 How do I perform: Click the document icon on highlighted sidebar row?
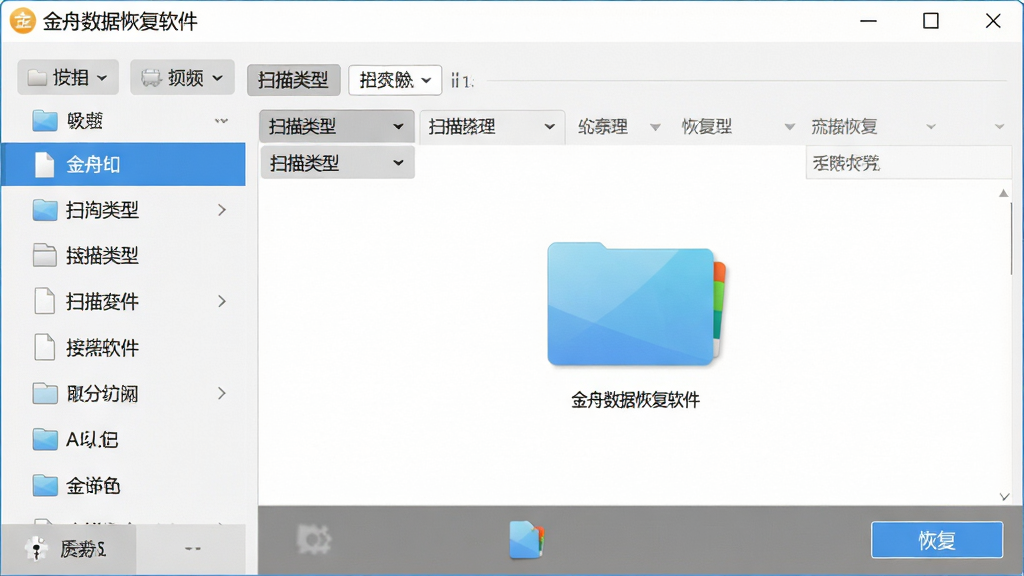(x=44, y=165)
